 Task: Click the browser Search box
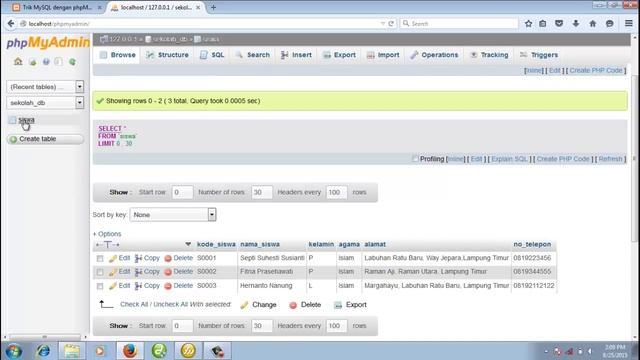[459, 24]
